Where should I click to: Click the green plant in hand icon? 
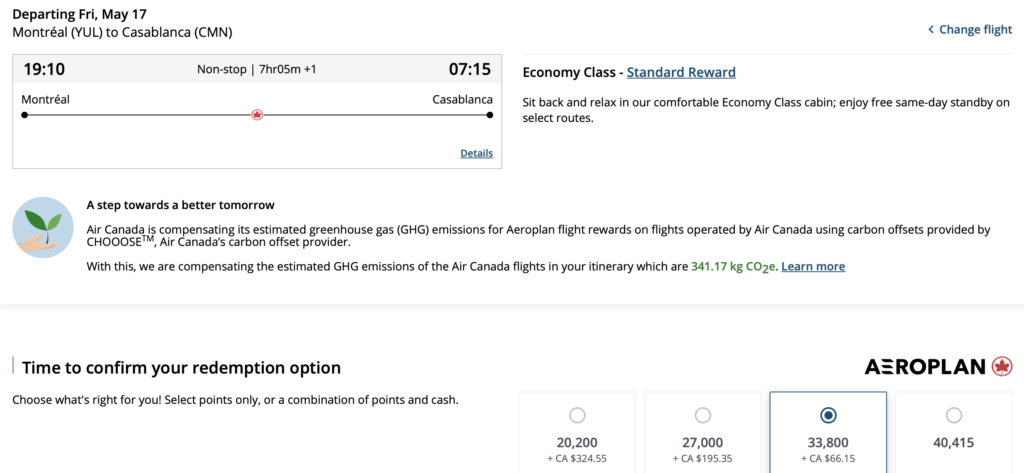pos(43,227)
